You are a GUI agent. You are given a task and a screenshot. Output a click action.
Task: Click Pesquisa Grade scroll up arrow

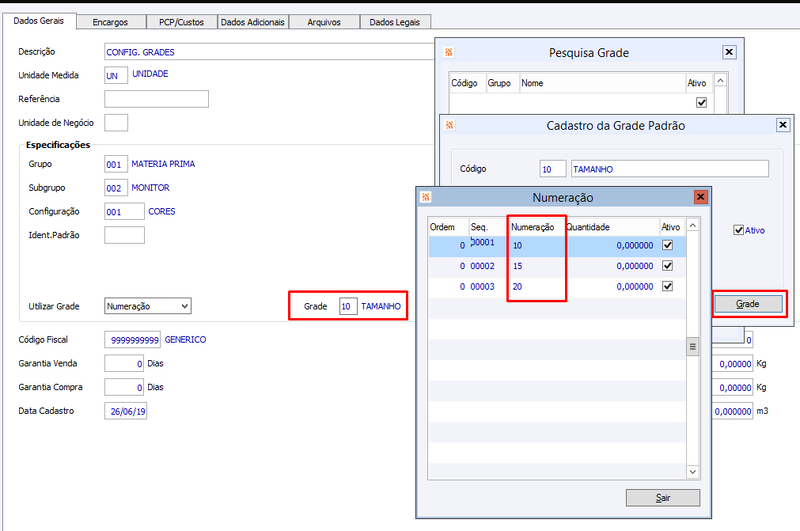(x=720, y=81)
